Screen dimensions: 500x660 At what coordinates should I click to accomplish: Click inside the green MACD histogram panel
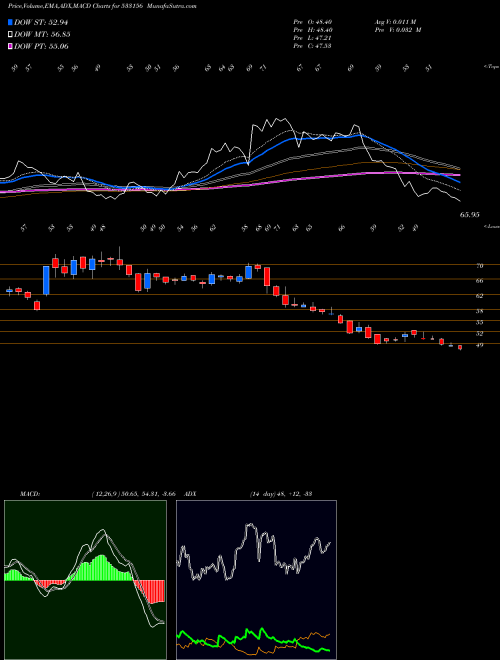[85, 580]
